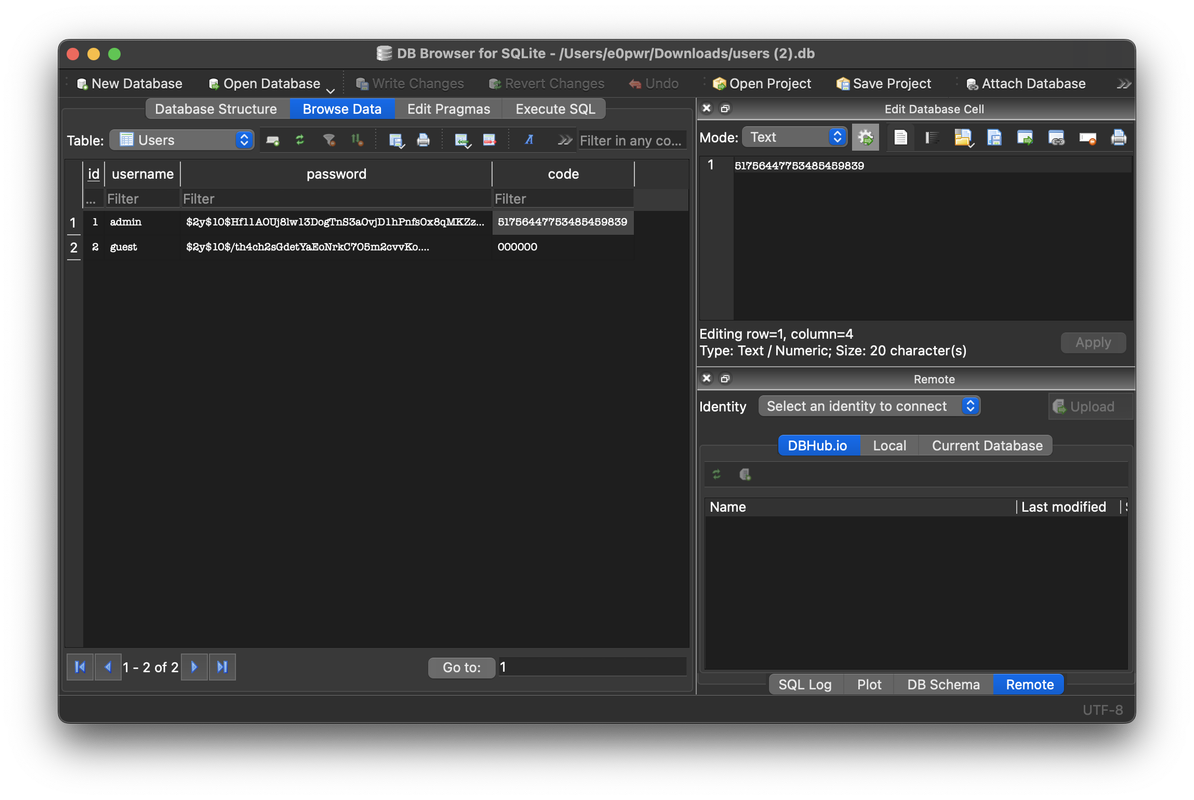
Task: Select the Current Database tab
Action: pos(987,445)
